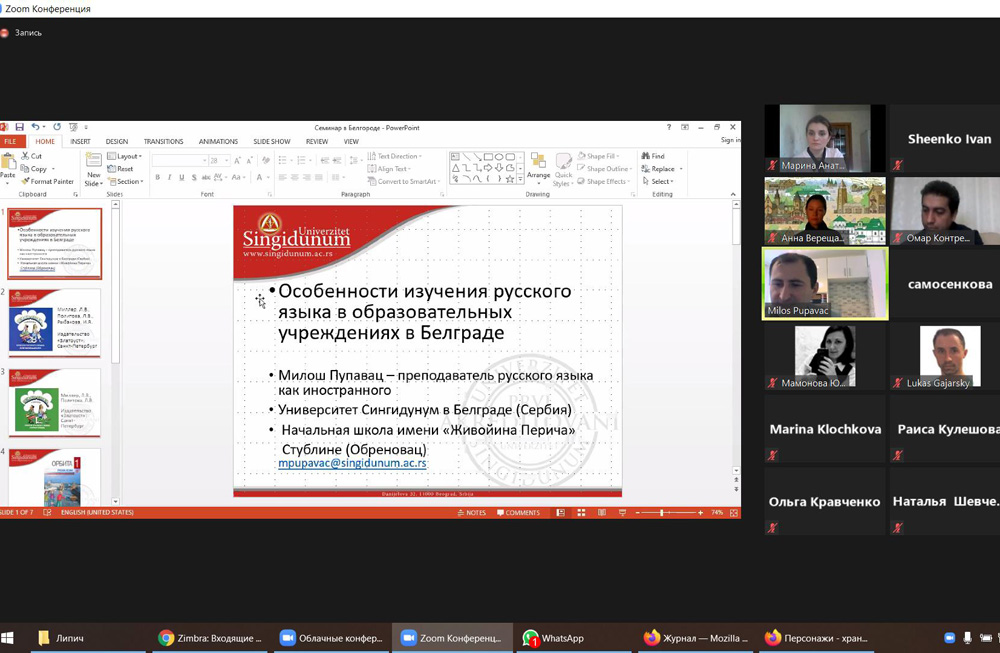Open the Select dropdown in Editing group
This screenshot has height=653, width=1000.
(x=660, y=181)
